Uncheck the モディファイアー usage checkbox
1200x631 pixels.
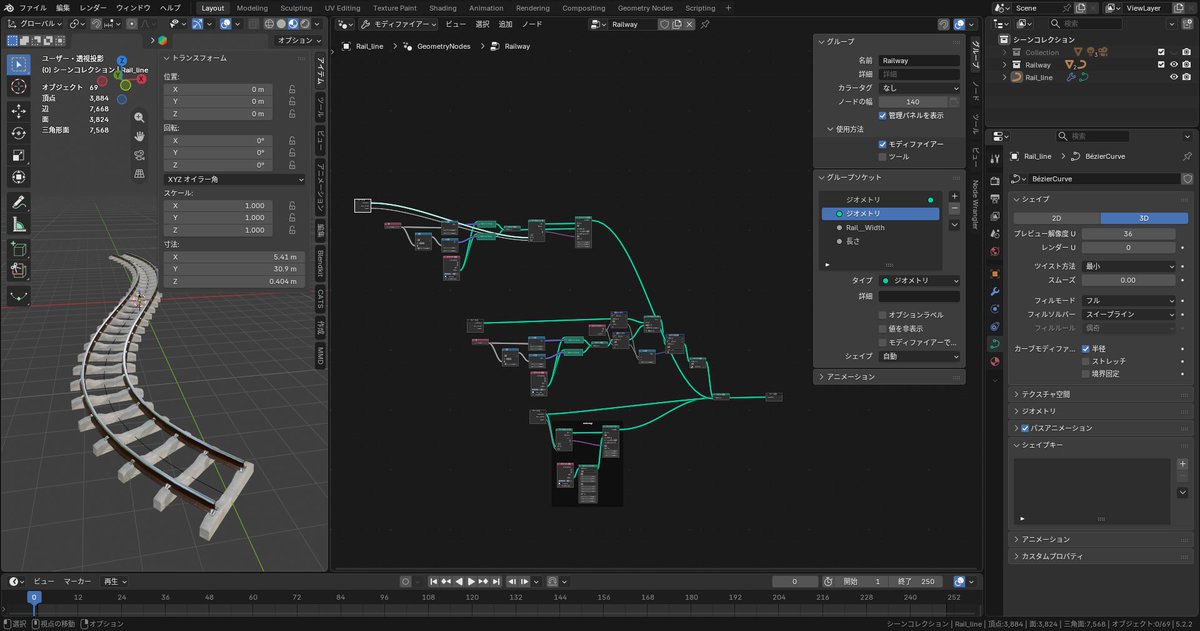tap(882, 144)
